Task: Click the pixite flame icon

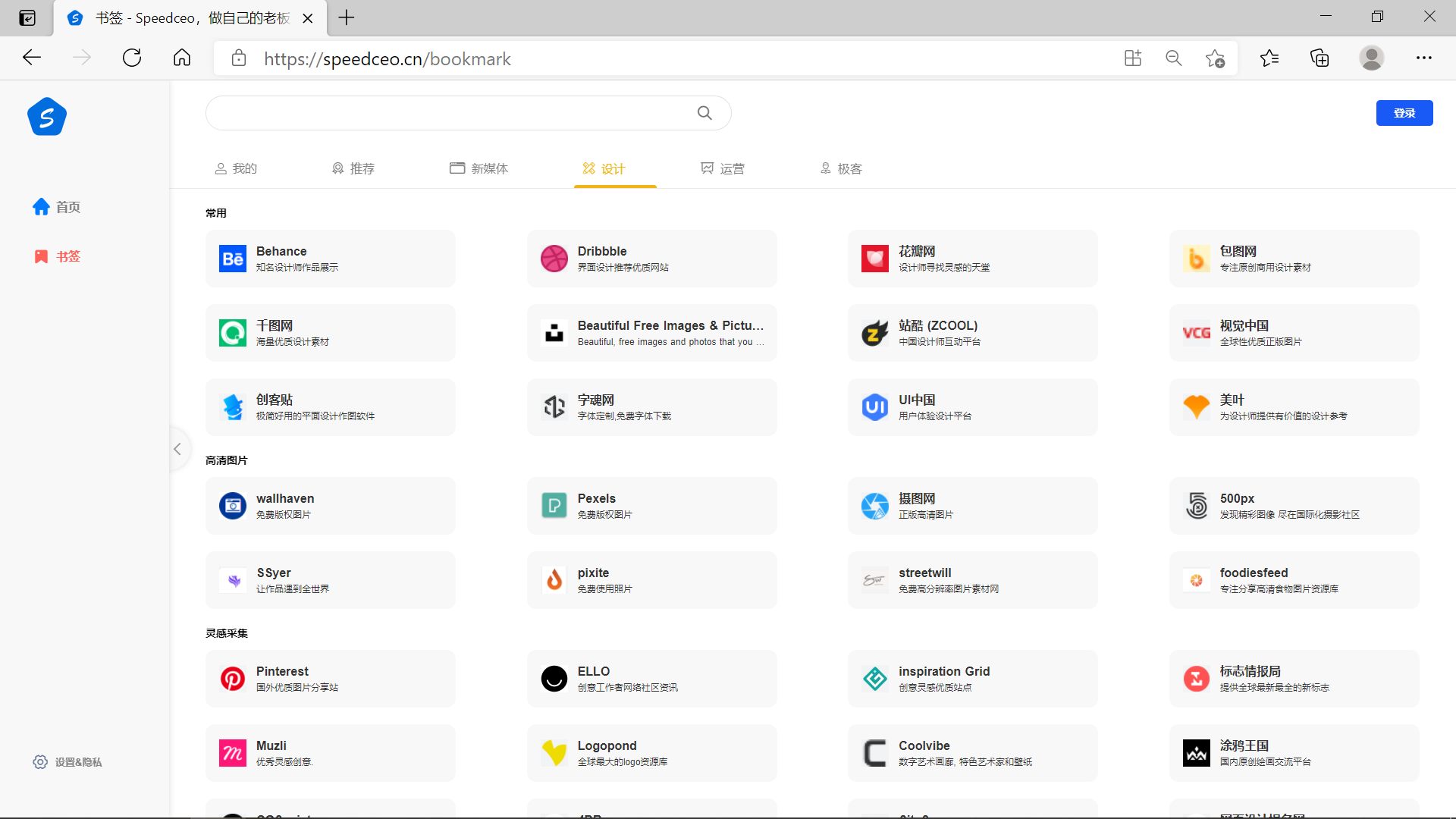Action: 554,580
